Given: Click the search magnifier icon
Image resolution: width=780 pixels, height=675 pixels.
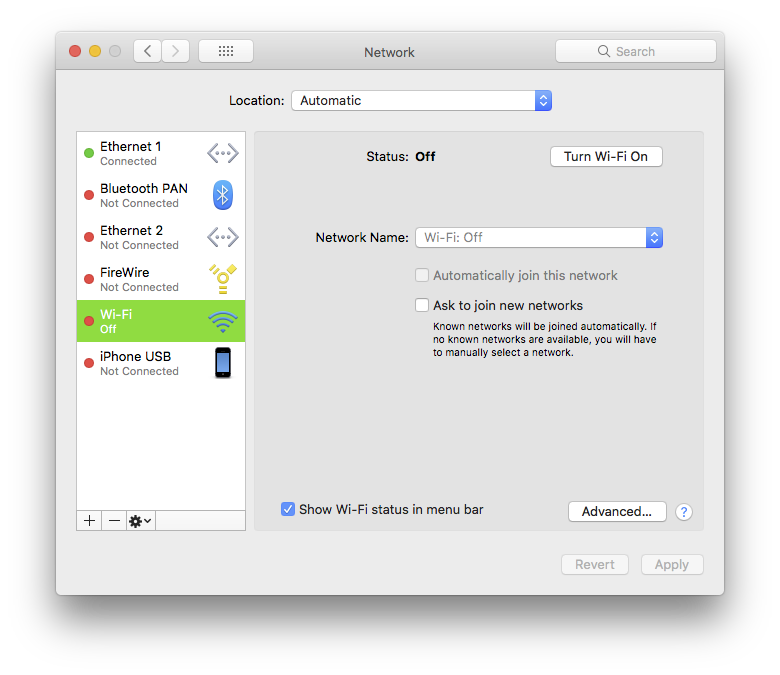Looking at the screenshot, I should (x=603, y=51).
